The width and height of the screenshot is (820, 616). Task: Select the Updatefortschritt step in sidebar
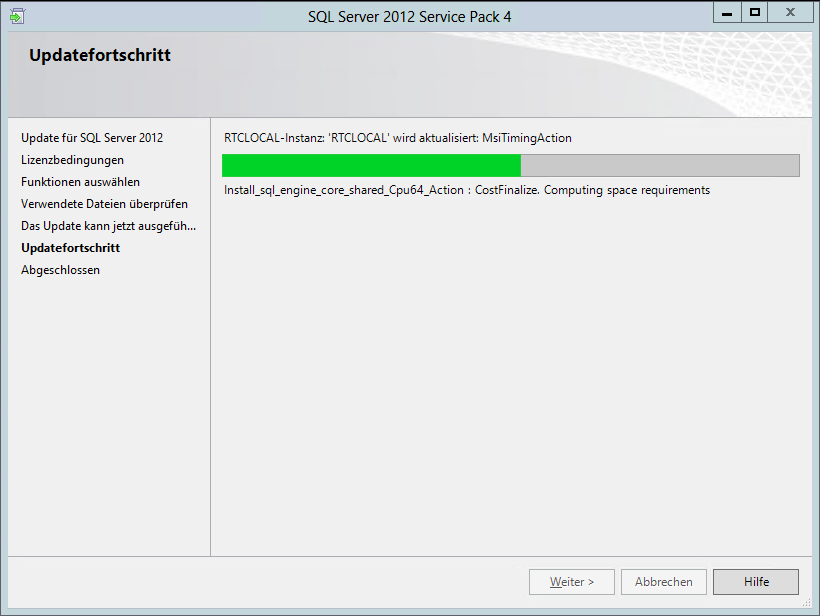coord(71,248)
